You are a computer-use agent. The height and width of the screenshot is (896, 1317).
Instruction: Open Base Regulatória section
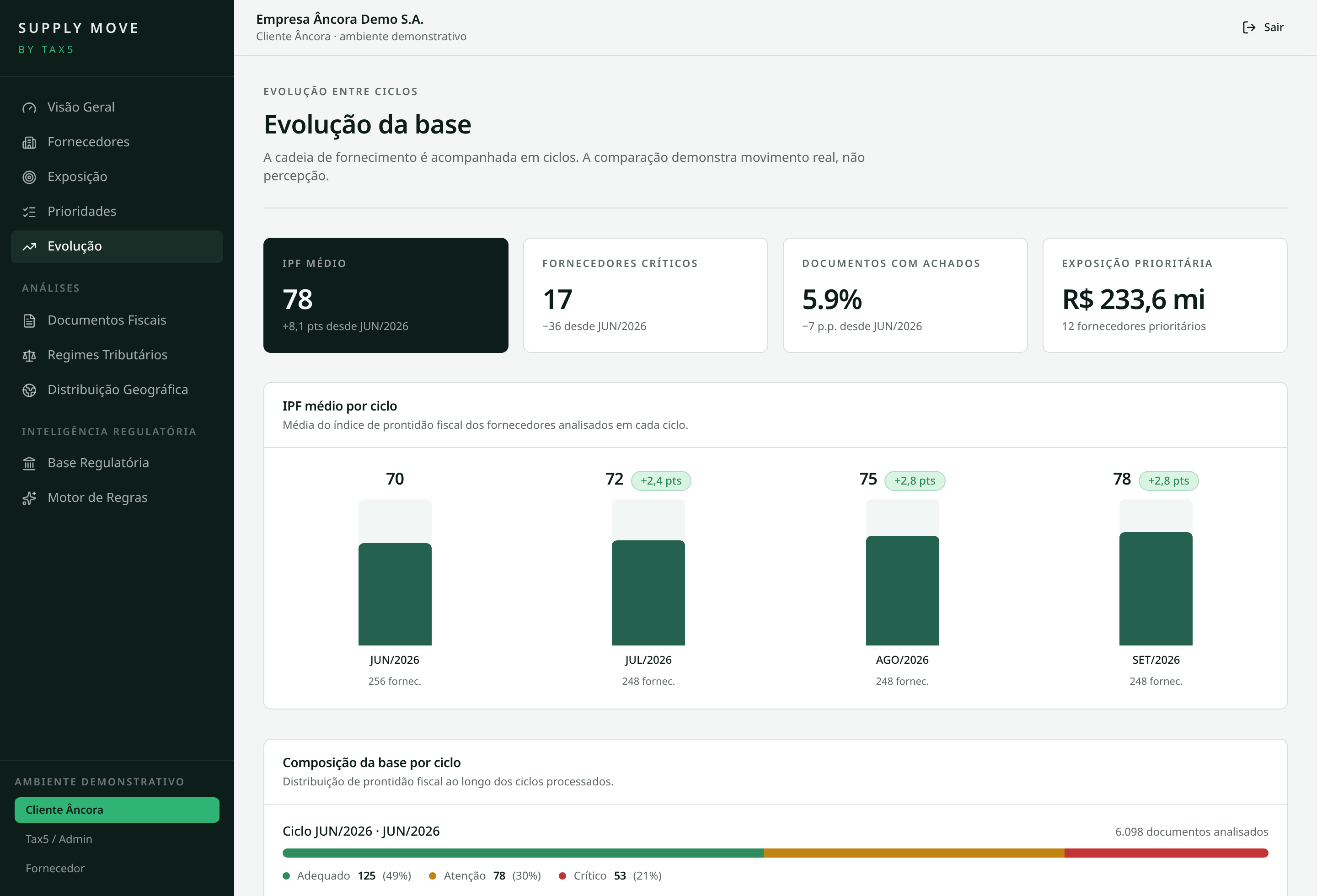tap(117, 463)
